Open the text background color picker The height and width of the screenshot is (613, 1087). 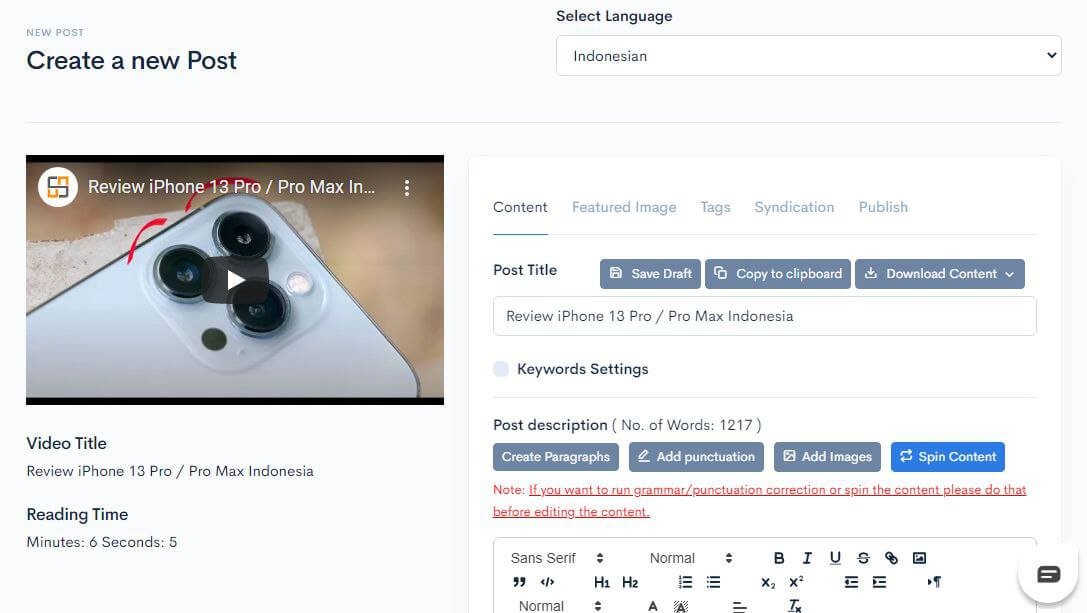coord(681,606)
